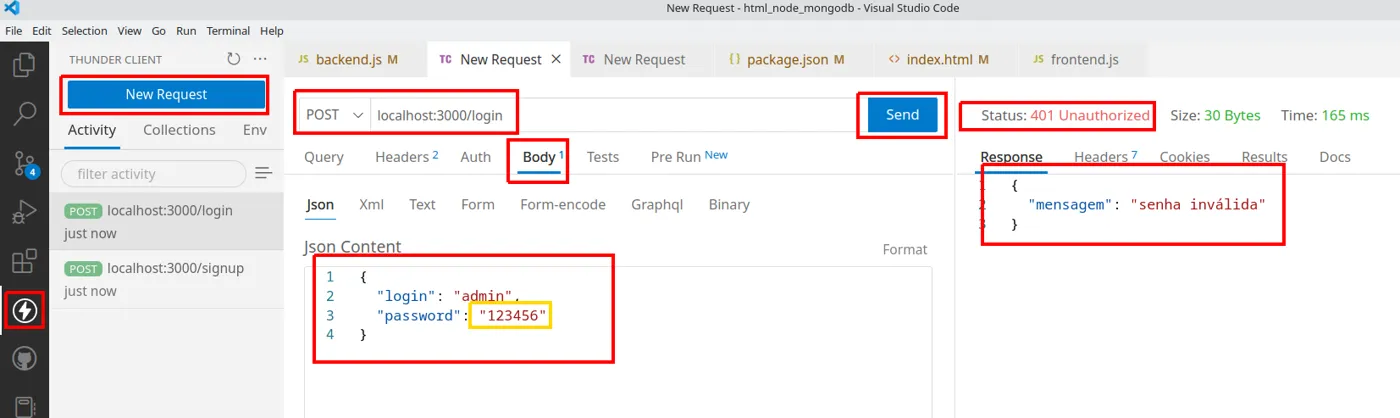Open the Explorer view in activity bar
This screenshot has width=1400, height=418.
24,66
